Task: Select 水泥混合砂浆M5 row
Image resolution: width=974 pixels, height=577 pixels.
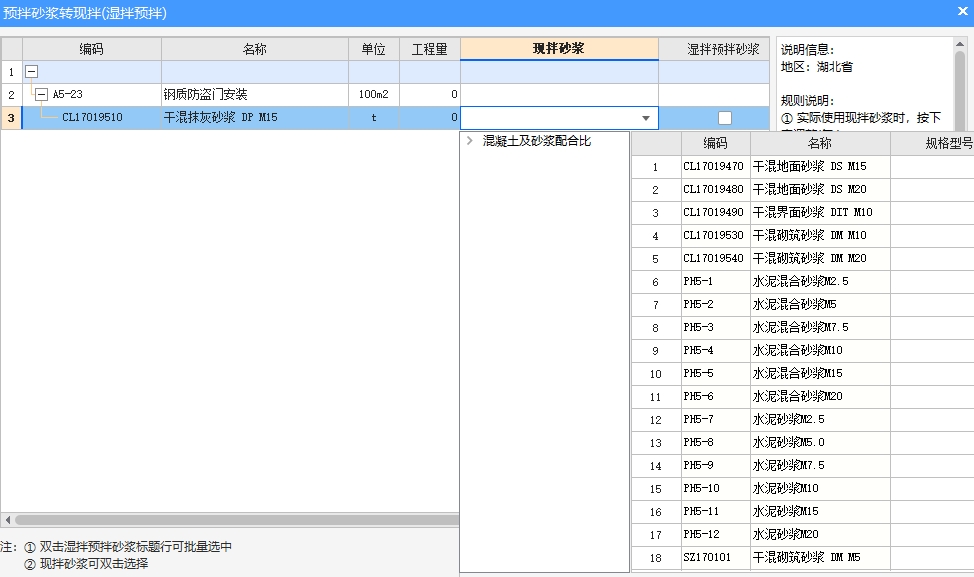Action: [803, 304]
